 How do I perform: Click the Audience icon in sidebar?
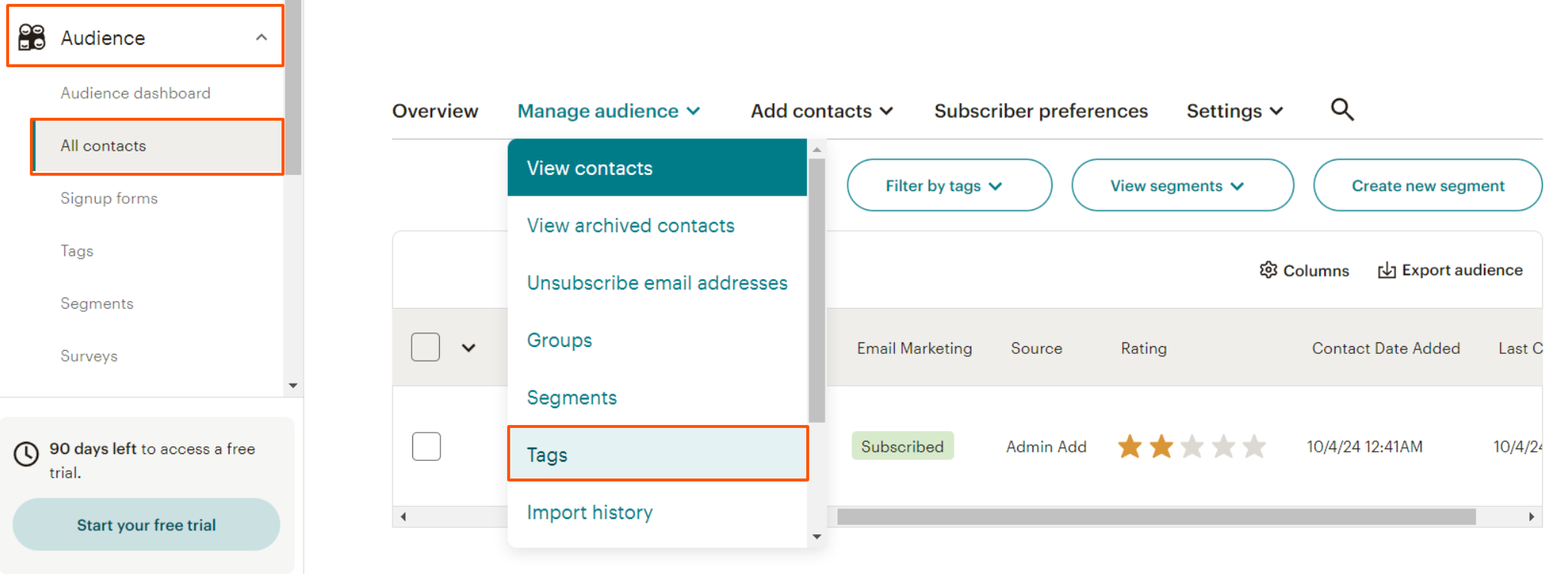(32, 37)
